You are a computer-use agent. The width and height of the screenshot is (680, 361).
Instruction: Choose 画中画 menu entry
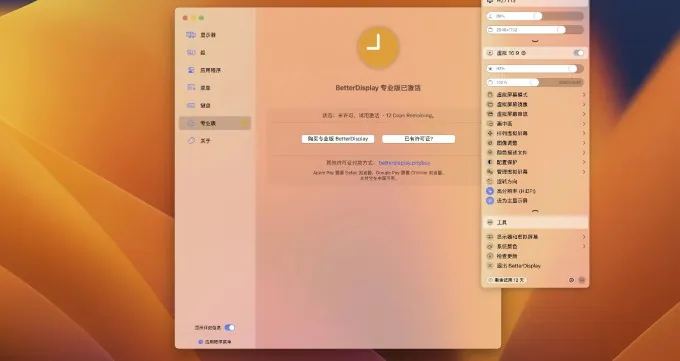pos(535,124)
